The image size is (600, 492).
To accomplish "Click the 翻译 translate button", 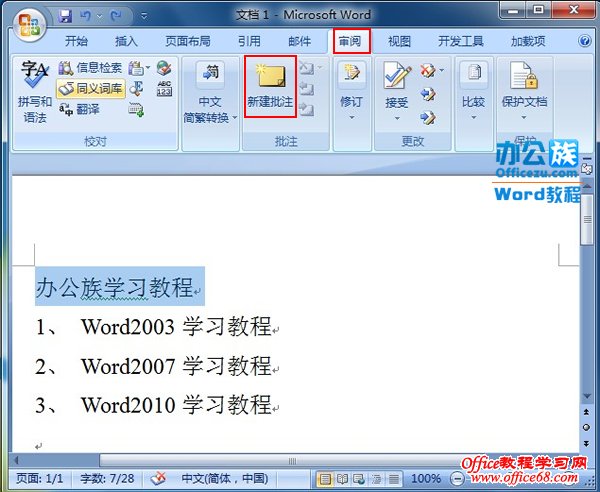I will (79, 109).
